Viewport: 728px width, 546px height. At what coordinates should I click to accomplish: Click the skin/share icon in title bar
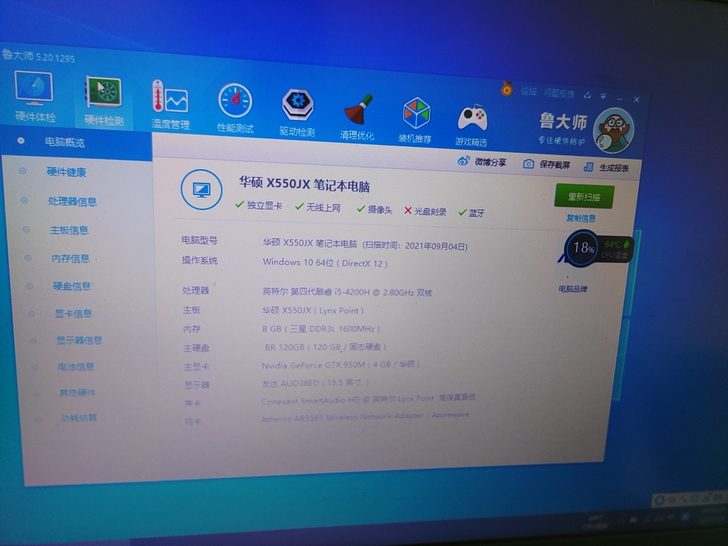click(588, 95)
